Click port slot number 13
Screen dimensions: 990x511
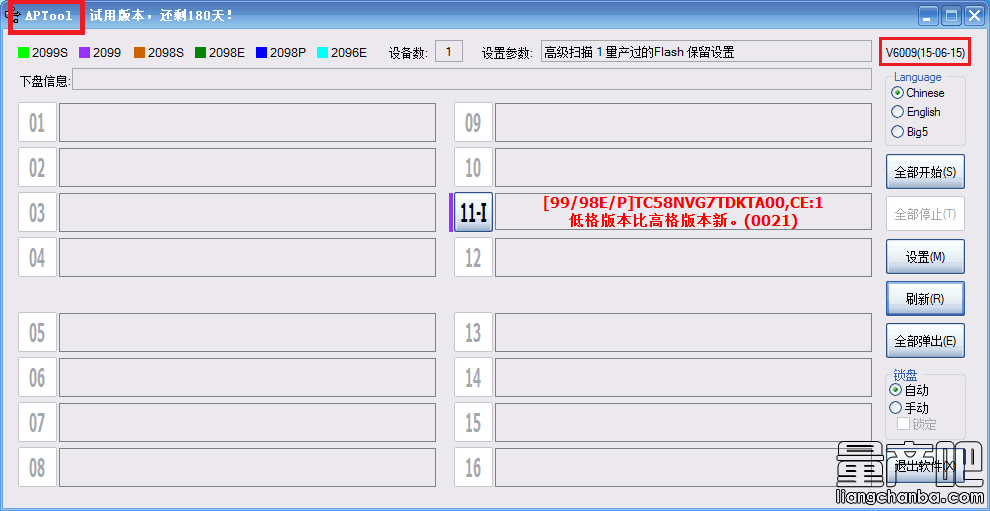474,332
